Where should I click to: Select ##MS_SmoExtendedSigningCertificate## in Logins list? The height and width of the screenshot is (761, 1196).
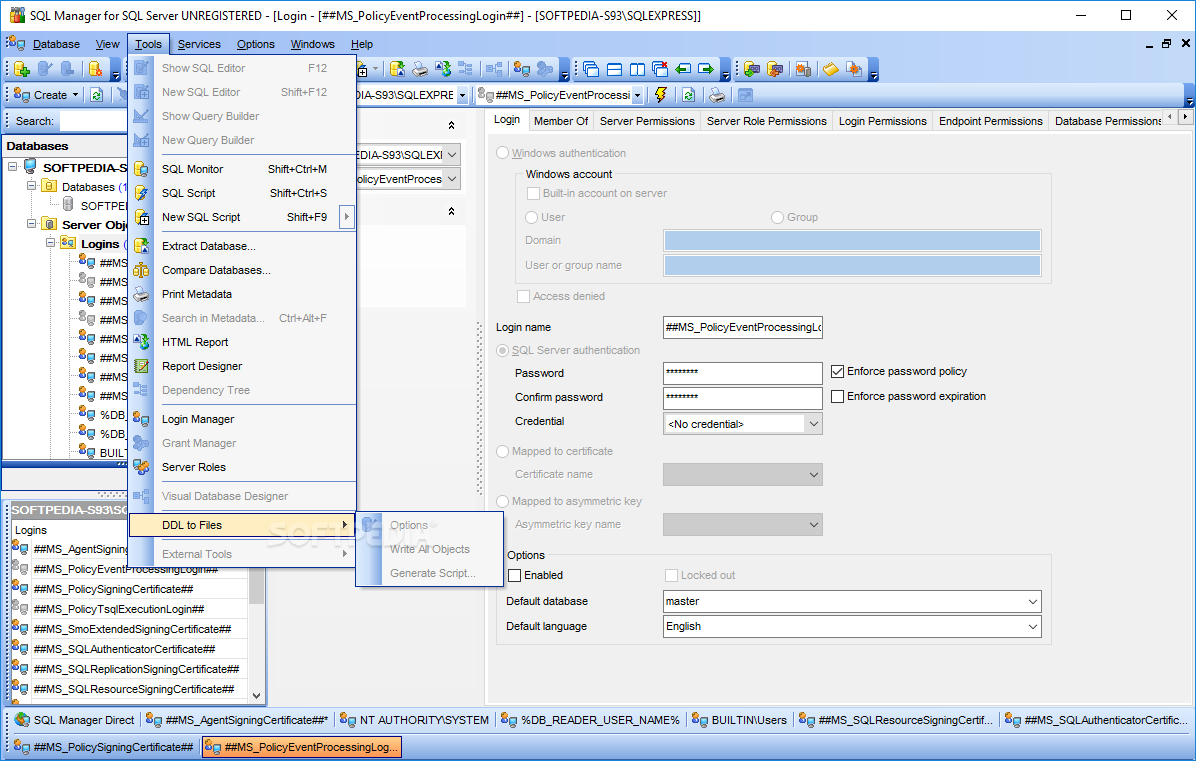(x=132, y=629)
